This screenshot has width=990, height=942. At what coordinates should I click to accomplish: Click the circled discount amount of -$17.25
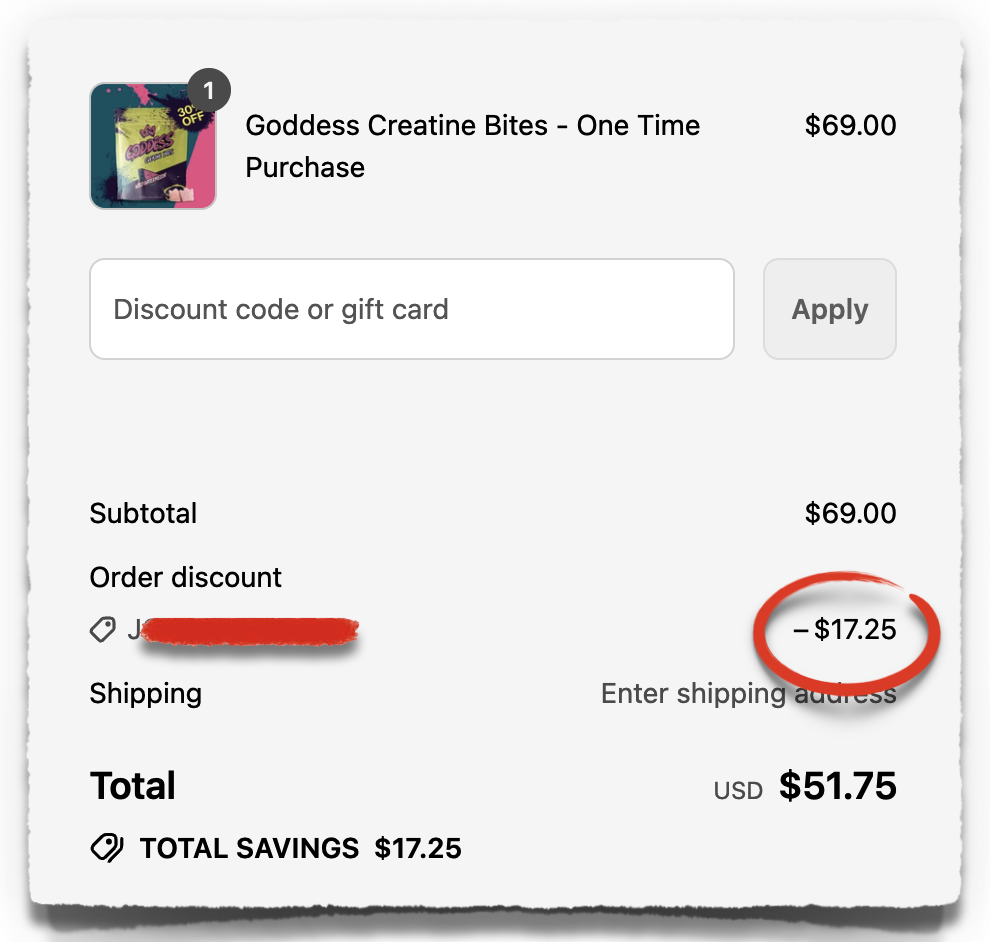pyautogui.click(x=846, y=630)
